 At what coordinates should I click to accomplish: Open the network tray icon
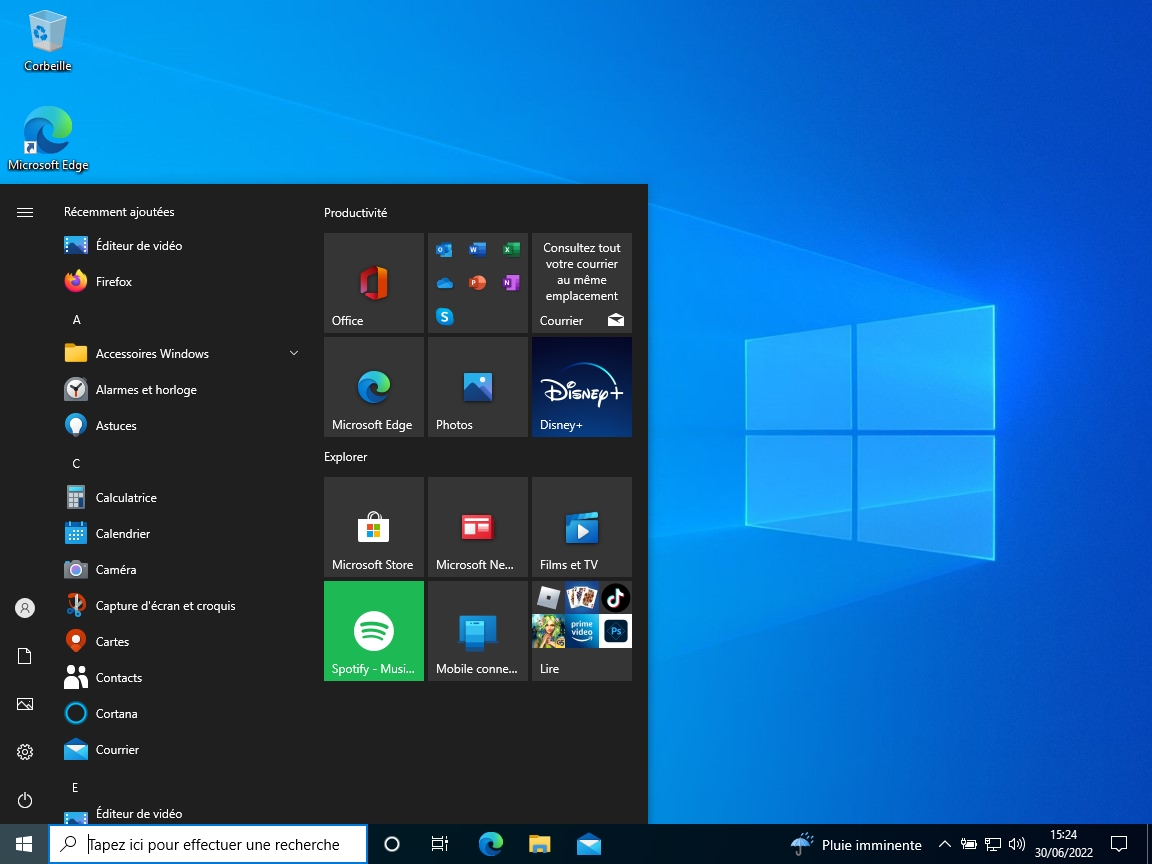993,844
